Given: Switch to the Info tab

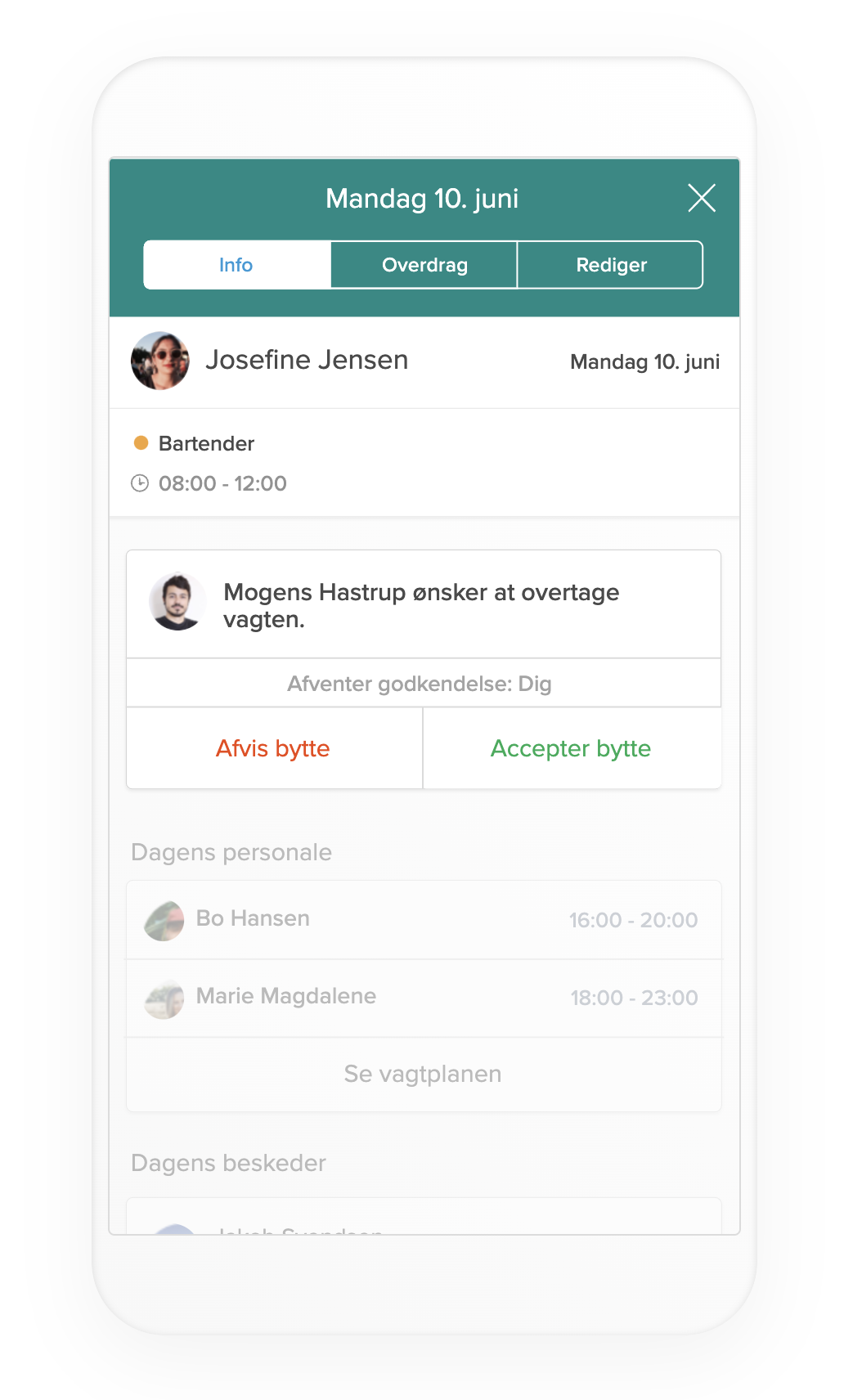Looking at the screenshot, I should point(237,265).
